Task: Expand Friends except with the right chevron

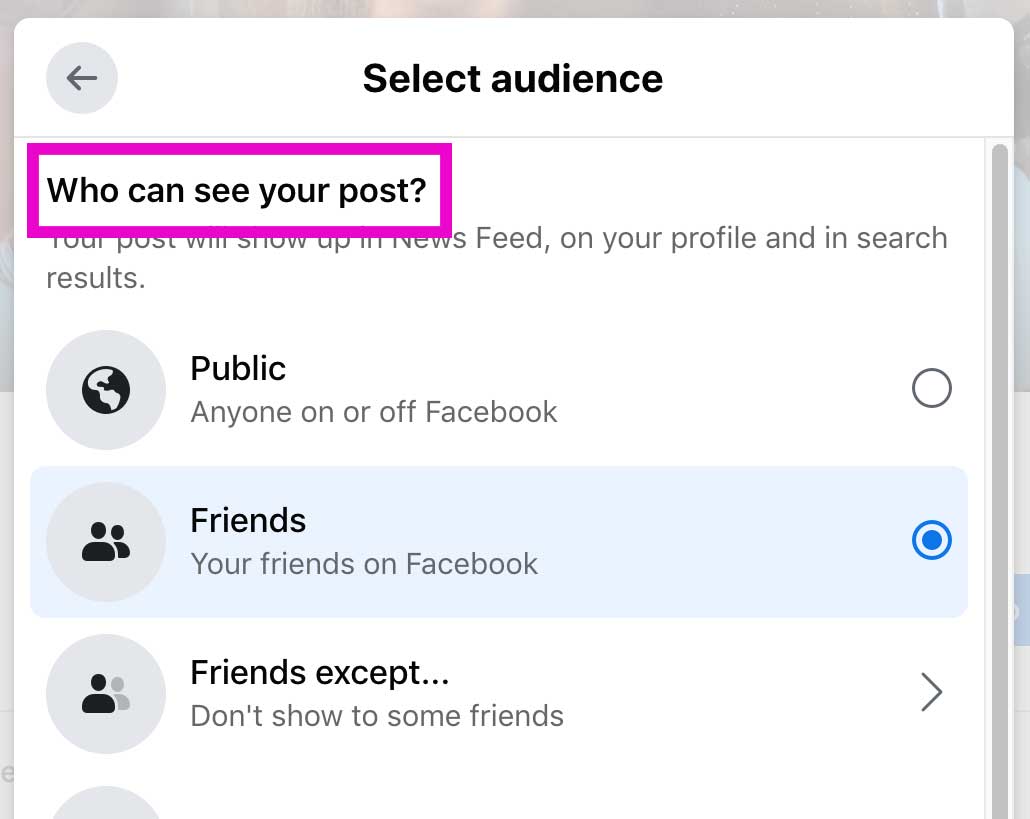Action: click(931, 692)
